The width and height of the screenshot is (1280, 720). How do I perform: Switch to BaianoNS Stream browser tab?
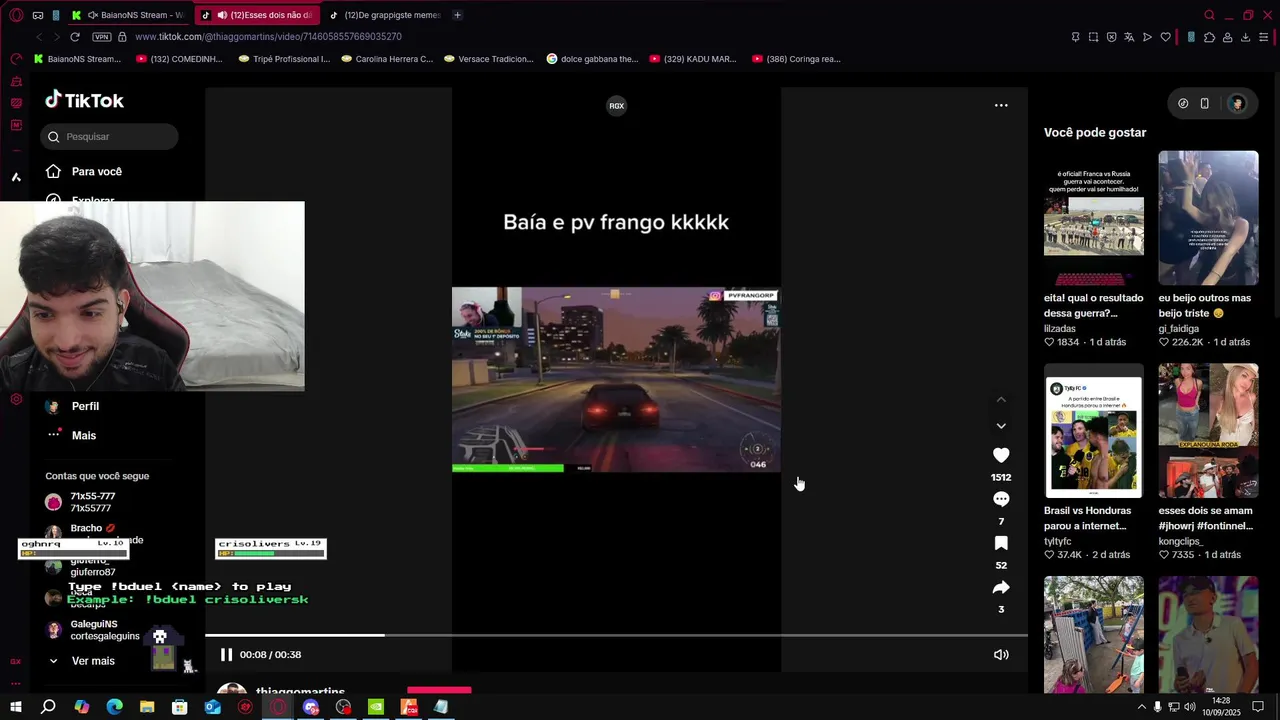128,15
